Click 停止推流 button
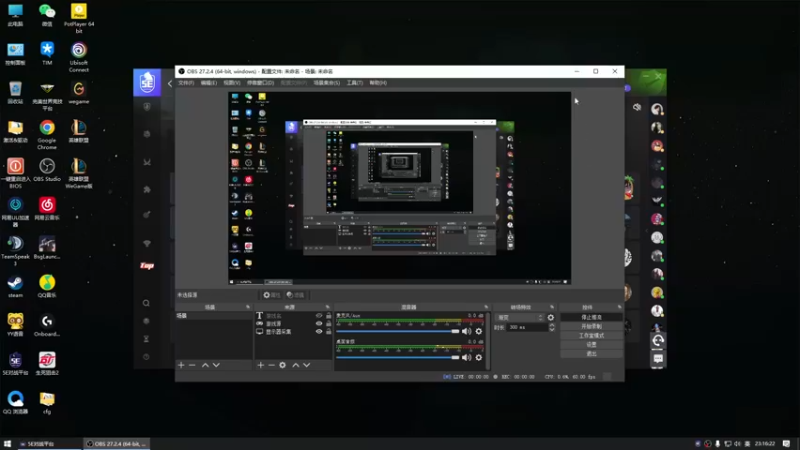 click(x=591, y=317)
